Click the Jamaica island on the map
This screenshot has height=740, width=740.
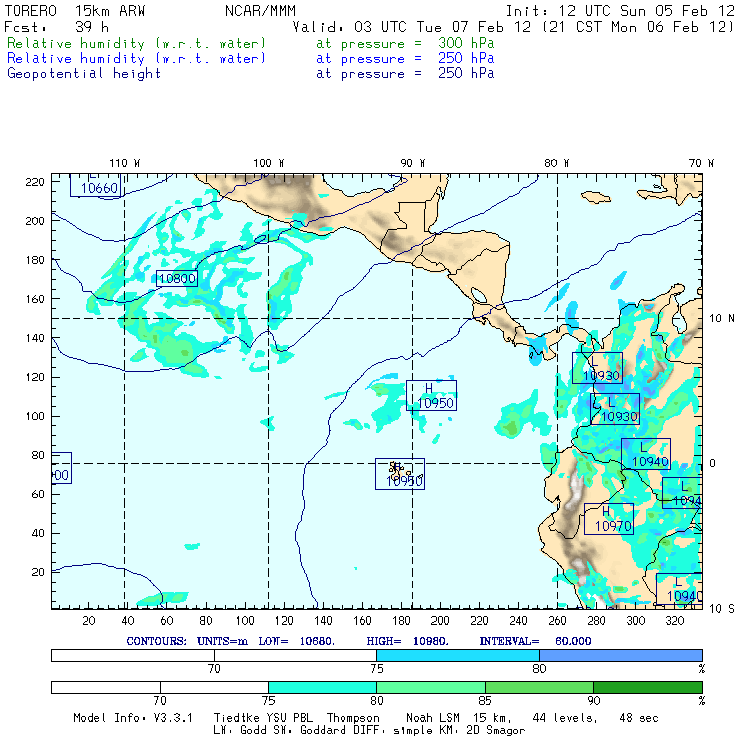click(x=596, y=197)
